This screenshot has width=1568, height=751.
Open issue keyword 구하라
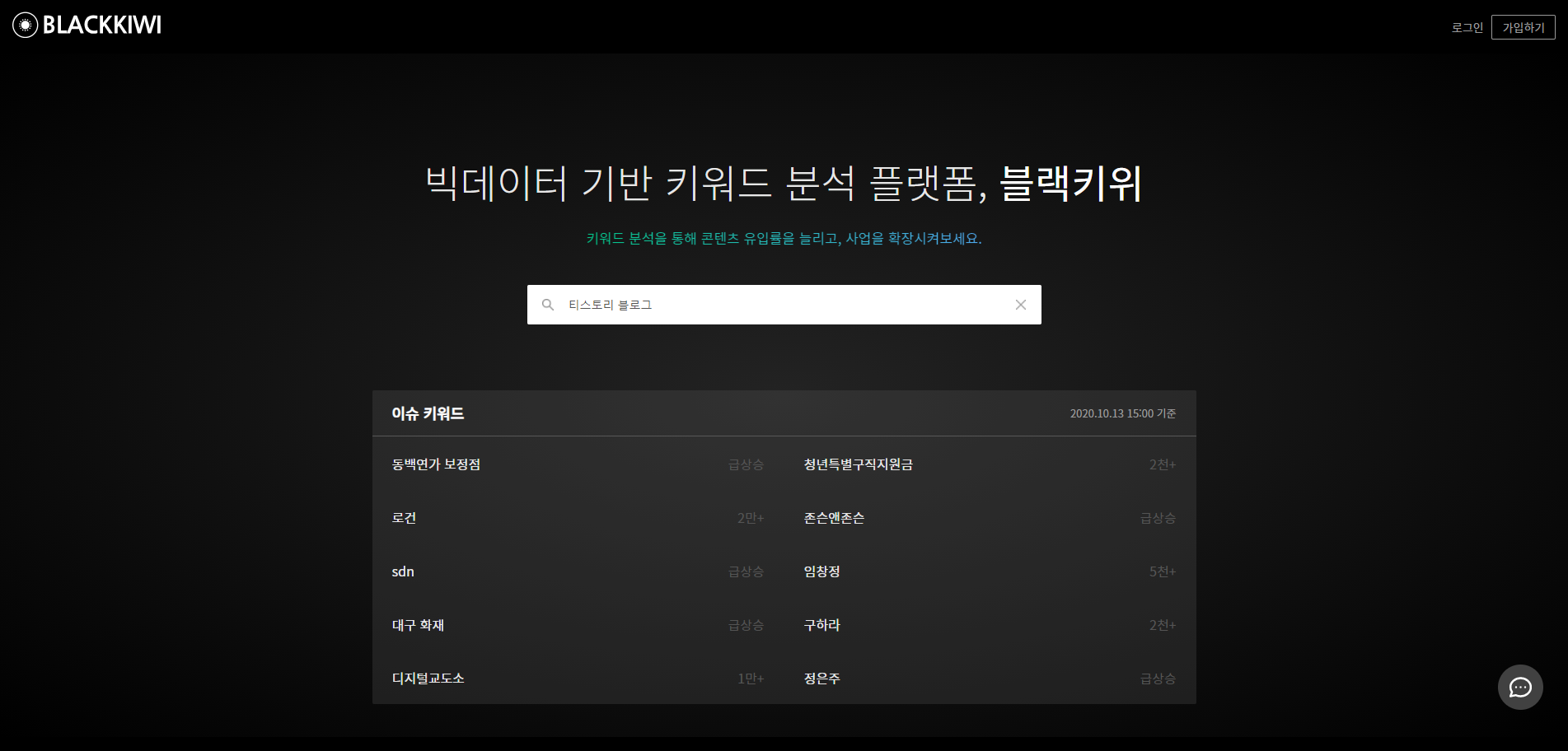(821, 625)
